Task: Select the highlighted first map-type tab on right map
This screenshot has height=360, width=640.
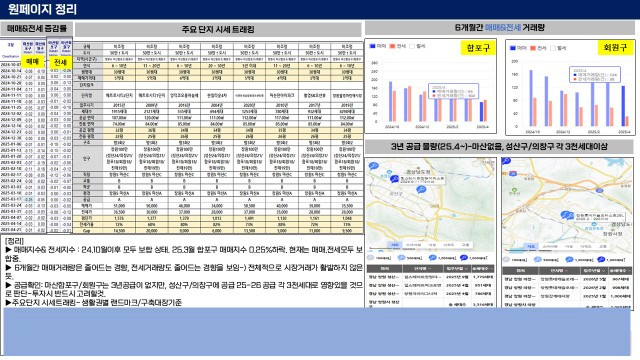Action: [x=531, y=247]
